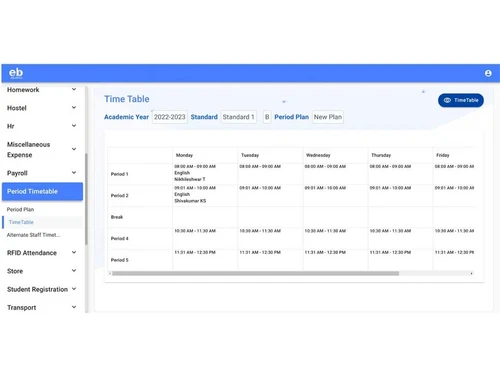
Task: Select the Break row label
Action: point(117,217)
